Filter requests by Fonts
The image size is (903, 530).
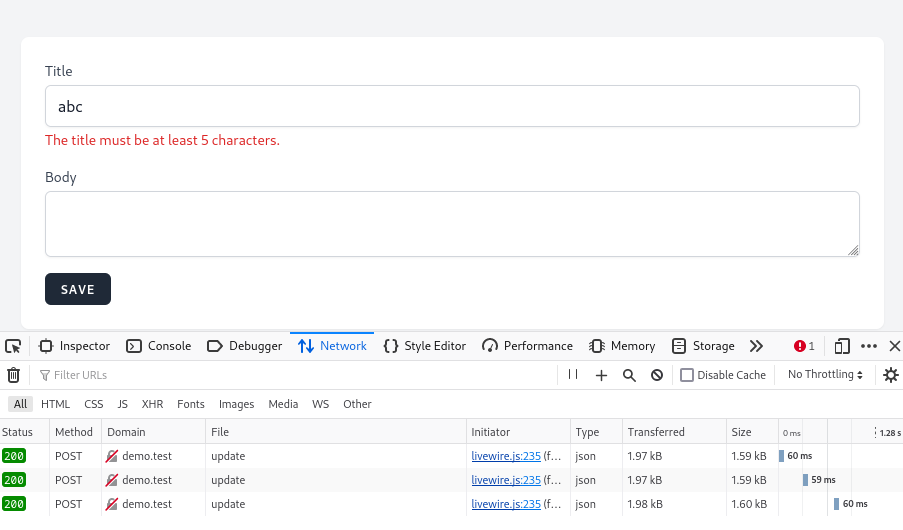[x=191, y=404]
